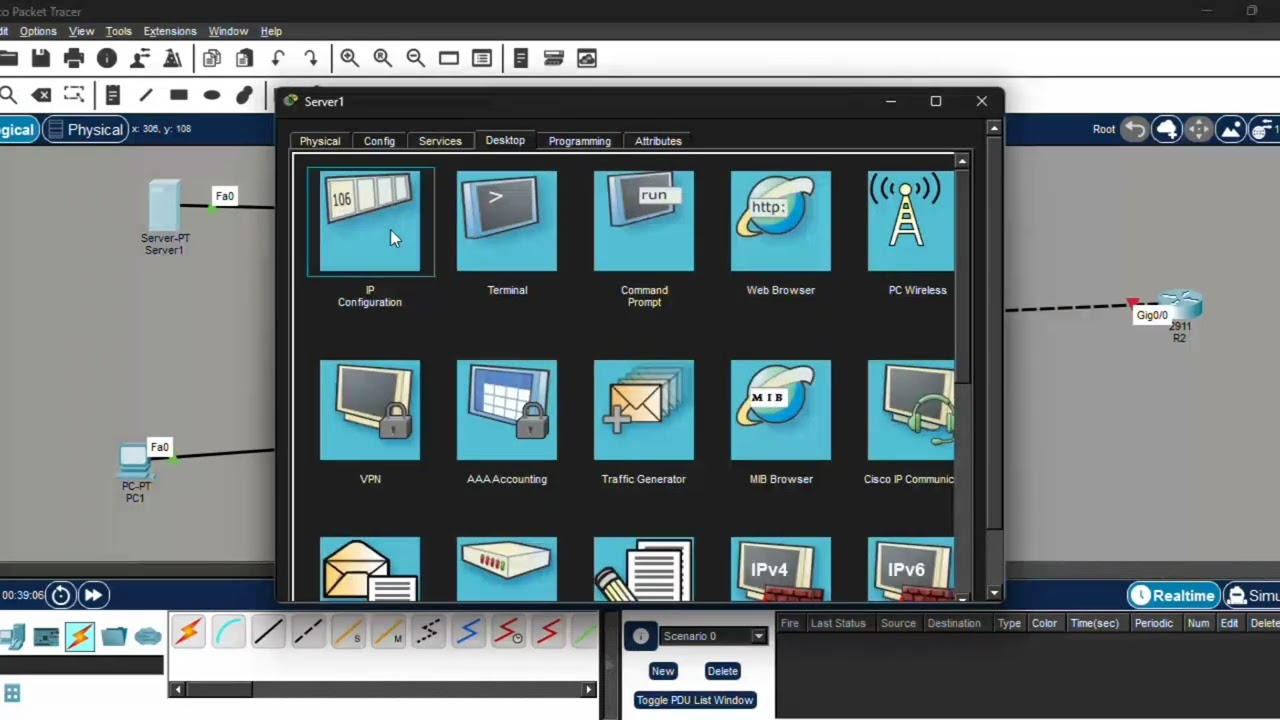
Task: Click the connections list horizontal scrollbar
Action: 218,689
